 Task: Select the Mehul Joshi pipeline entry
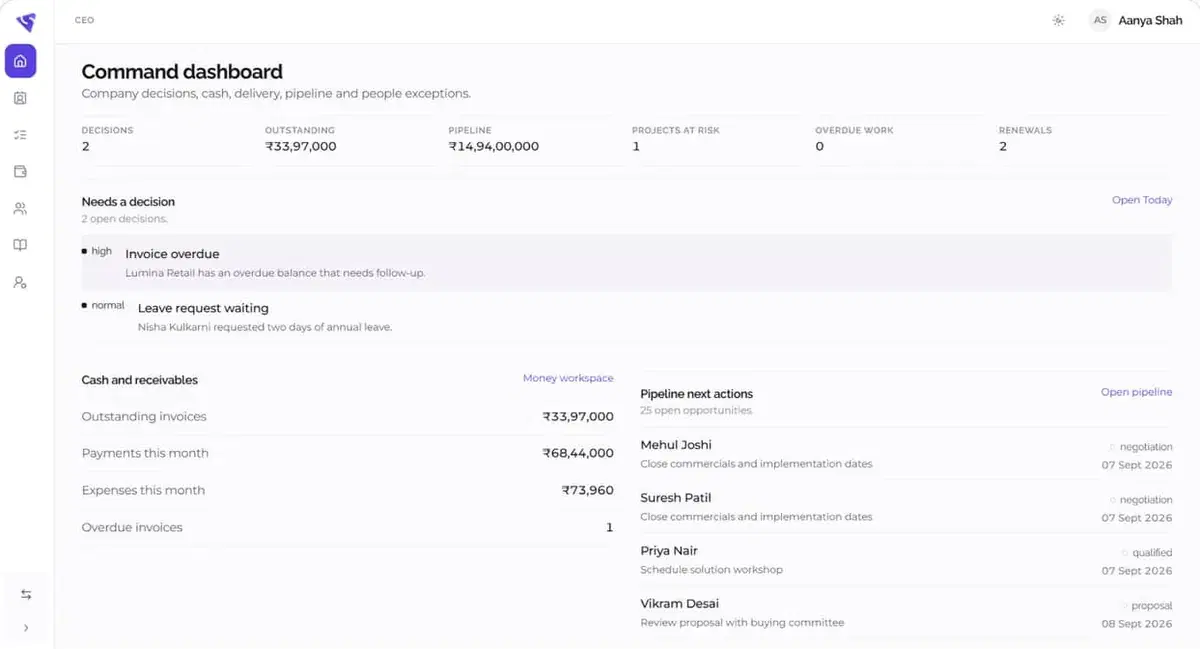[906, 454]
